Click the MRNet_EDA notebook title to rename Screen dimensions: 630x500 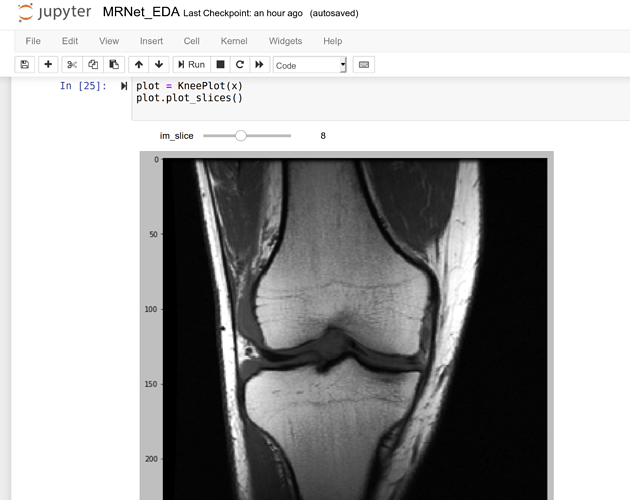pyautogui.click(x=141, y=13)
